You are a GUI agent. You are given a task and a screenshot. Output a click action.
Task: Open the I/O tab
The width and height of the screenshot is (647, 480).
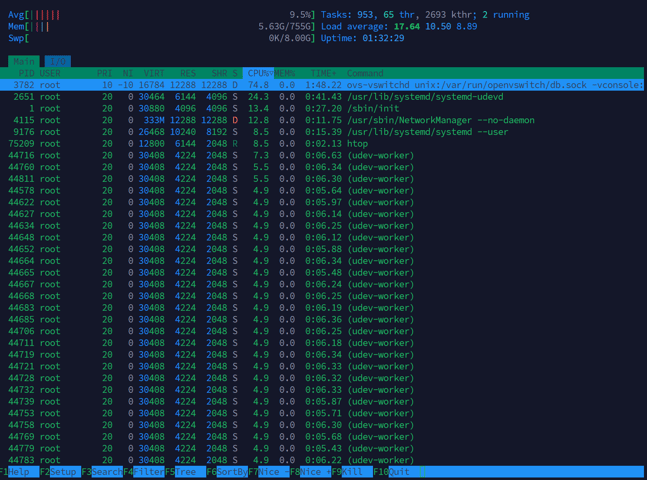click(x=58, y=61)
